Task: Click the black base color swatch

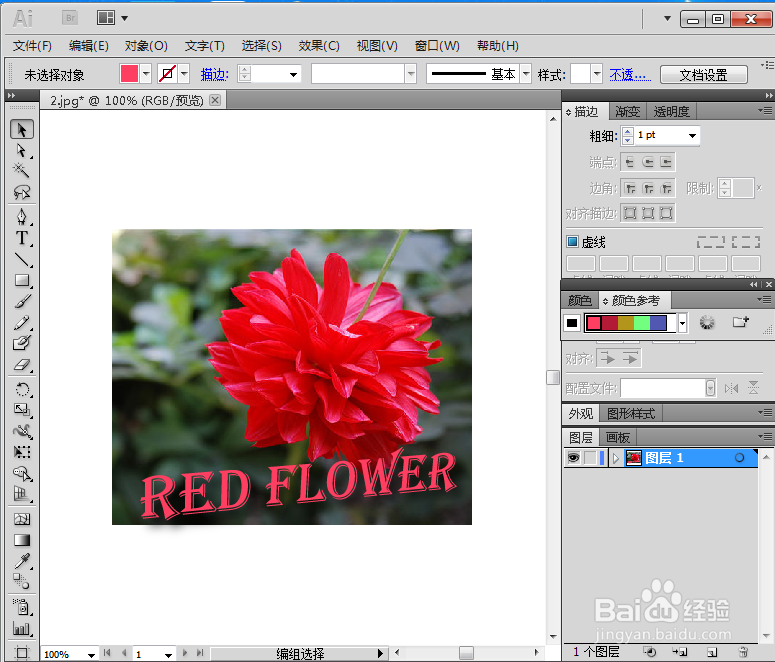Action: 572,323
